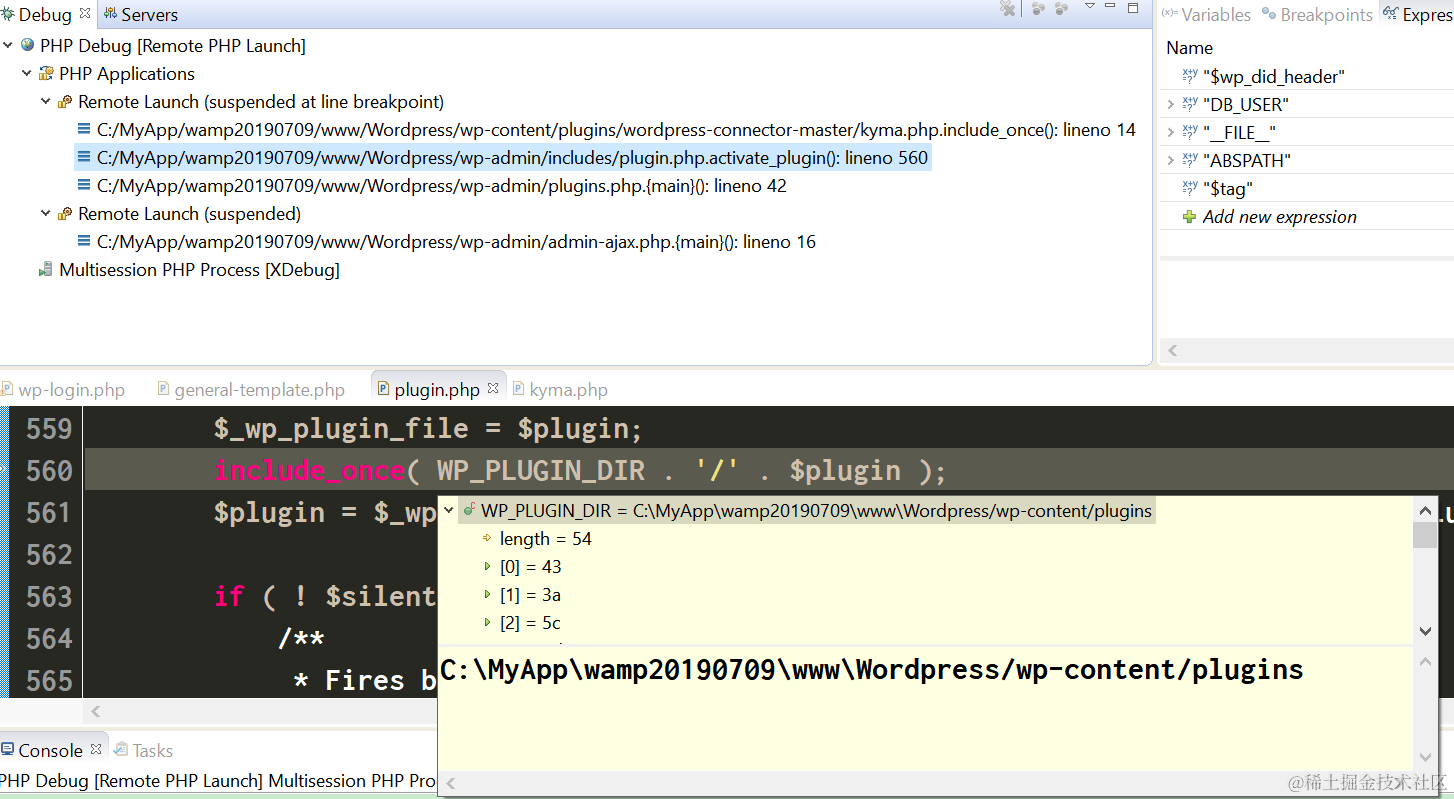Image resolution: width=1454 pixels, height=799 pixels.
Task: Open the Debug view menu triangle
Action: pyautogui.click(x=1089, y=7)
